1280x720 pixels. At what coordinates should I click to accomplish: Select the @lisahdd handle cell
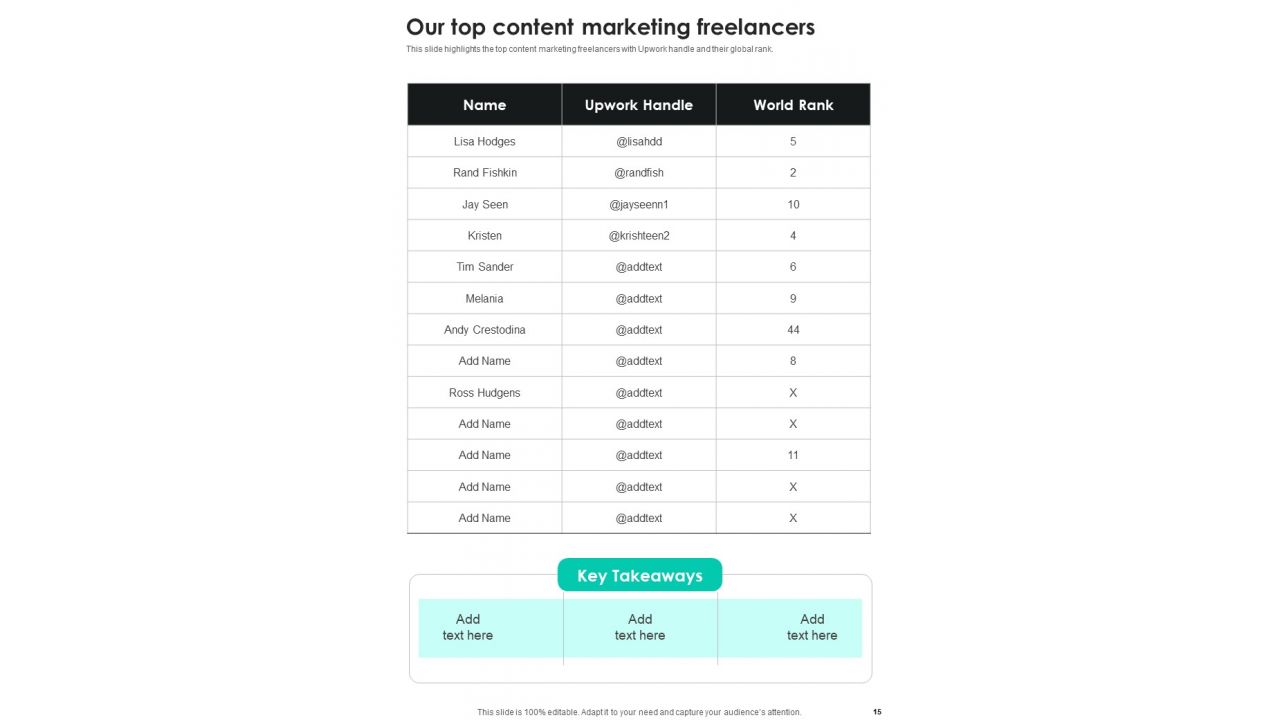639,142
